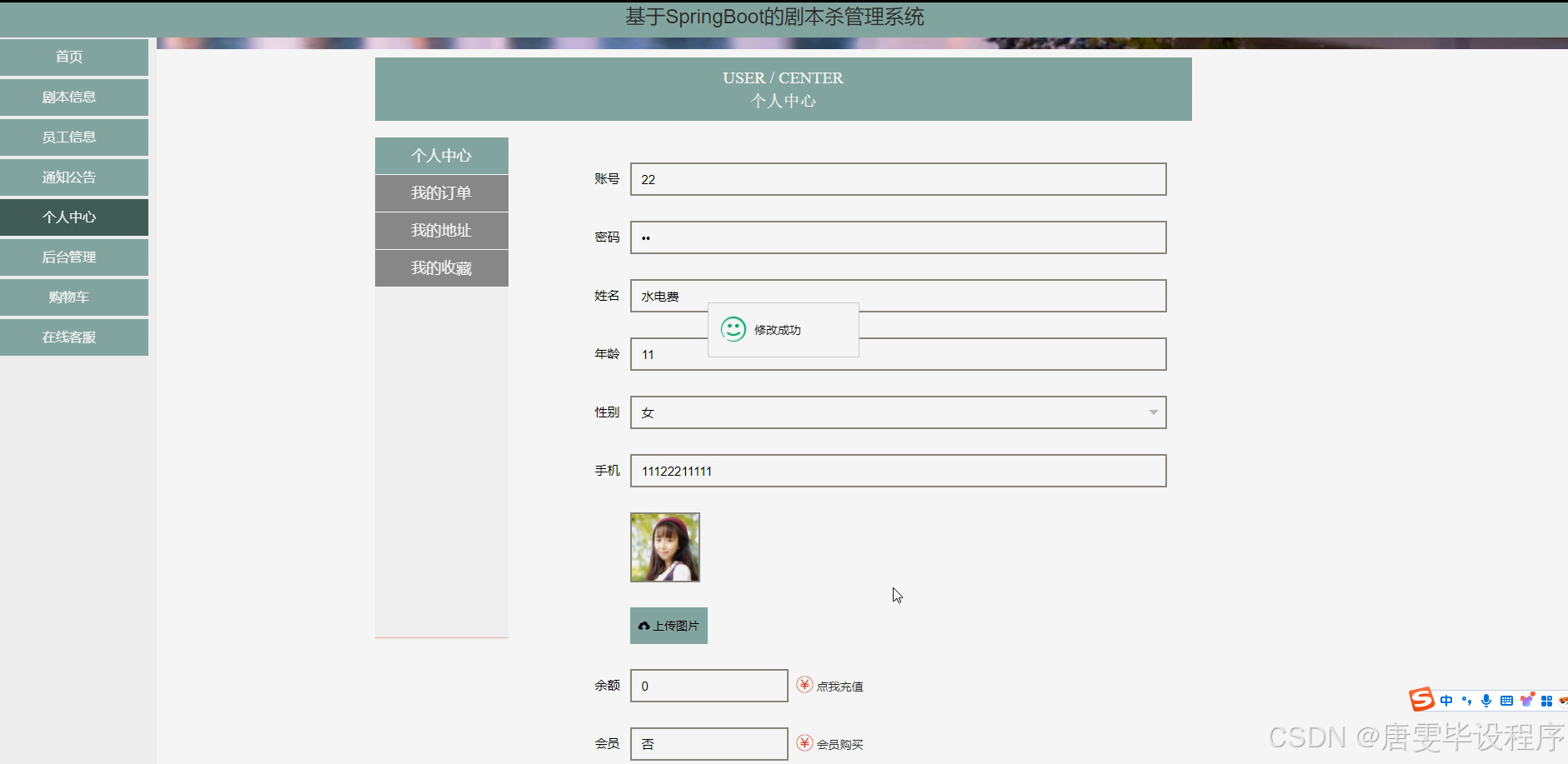Open 在线客服 in the left sidebar
Viewport: 1568px width, 764px height.
coord(74,337)
